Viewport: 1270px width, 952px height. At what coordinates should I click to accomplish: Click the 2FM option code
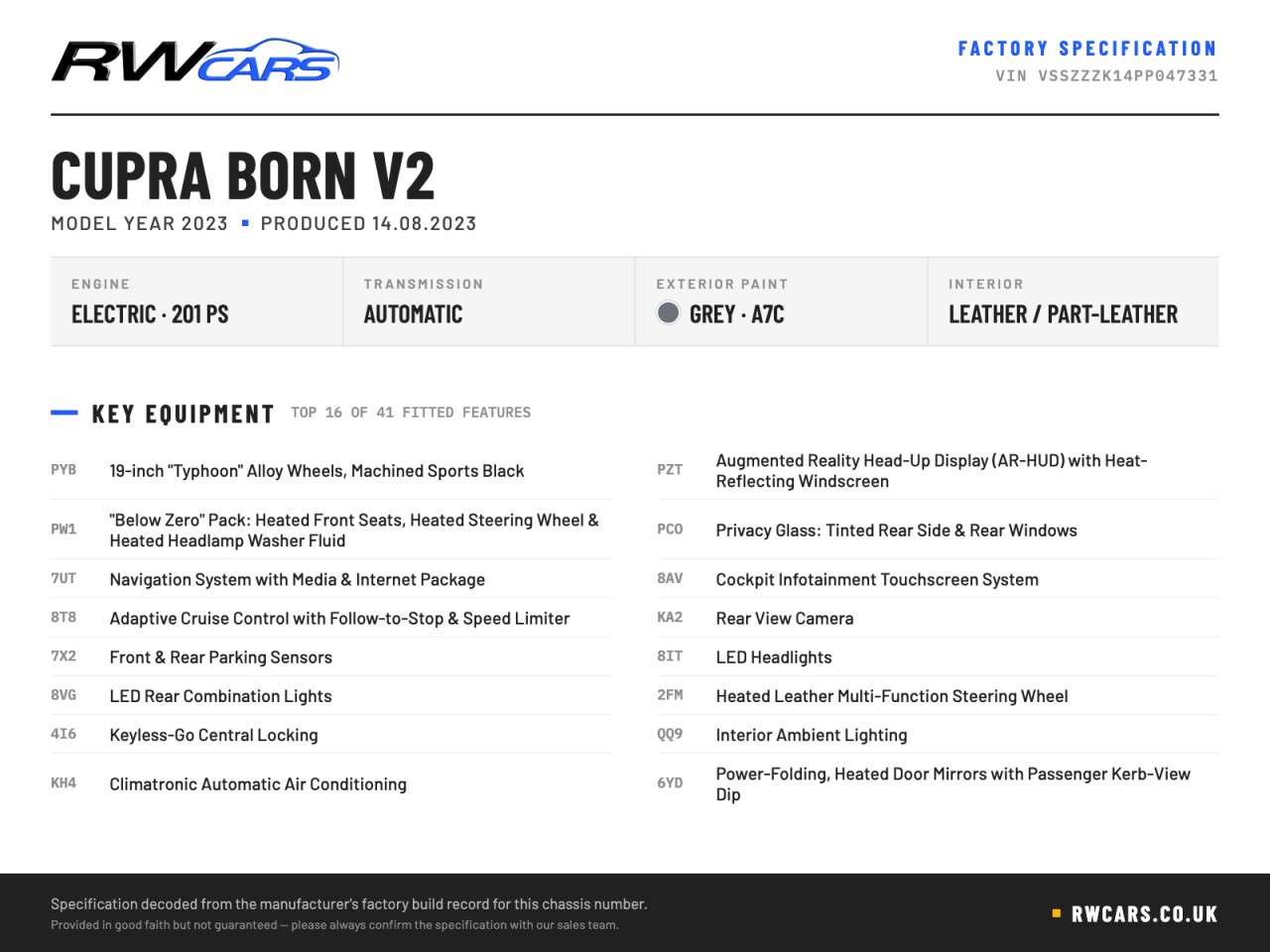(x=670, y=695)
